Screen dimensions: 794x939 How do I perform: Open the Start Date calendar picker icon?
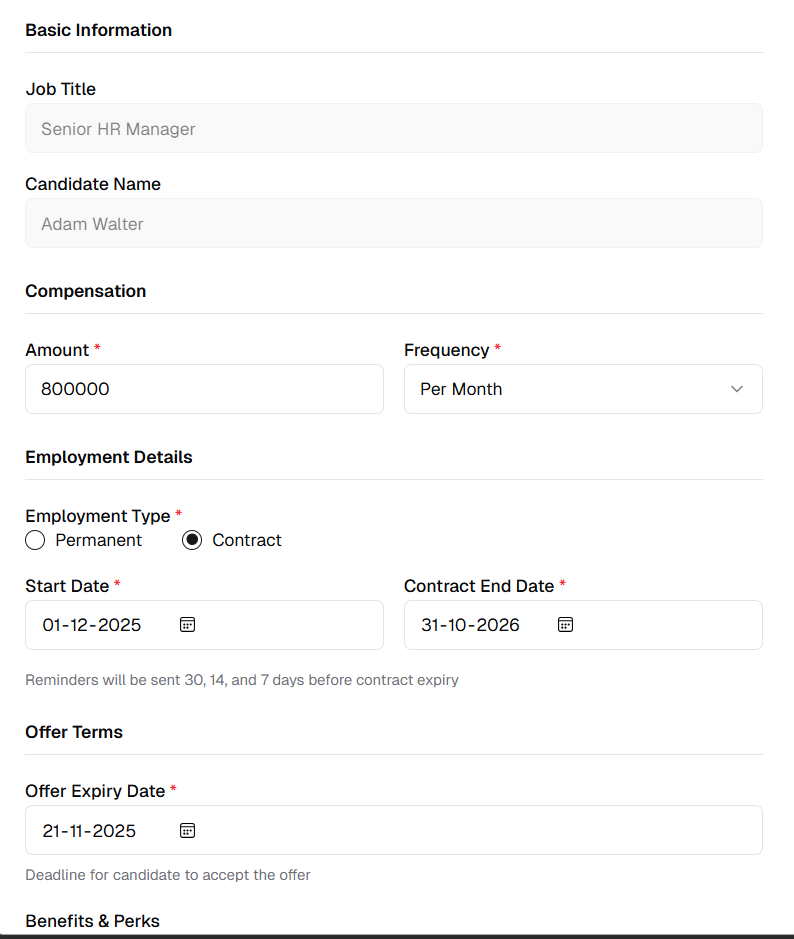click(x=187, y=625)
